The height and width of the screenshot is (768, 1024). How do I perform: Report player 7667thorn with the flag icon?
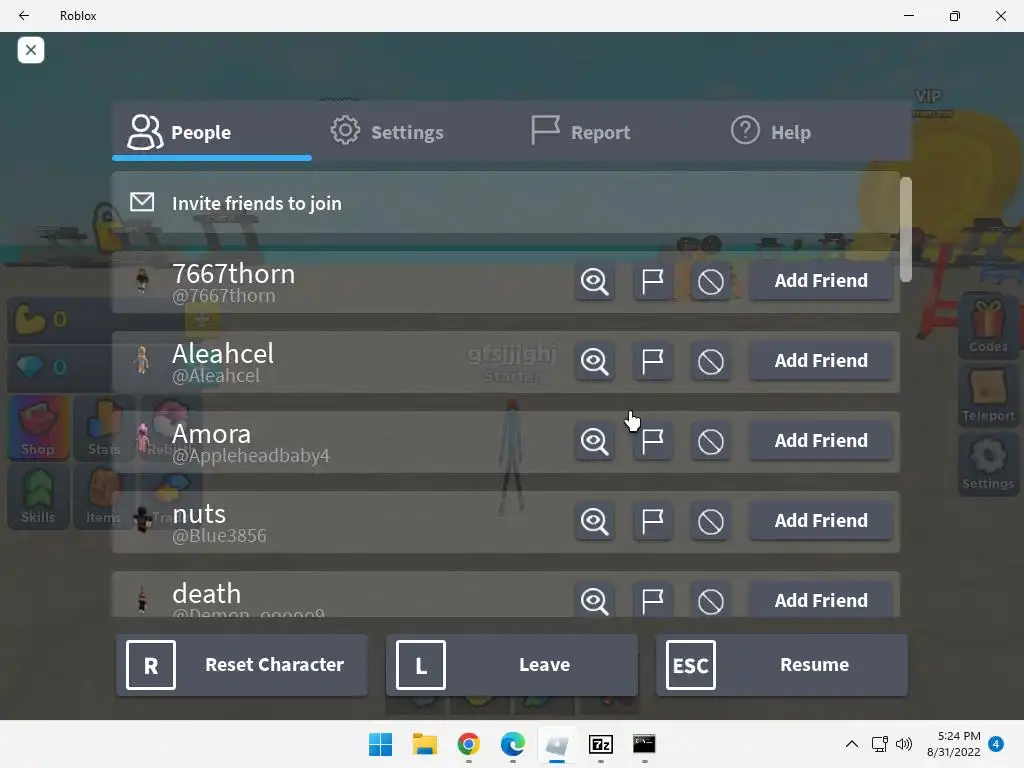point(652,281)
